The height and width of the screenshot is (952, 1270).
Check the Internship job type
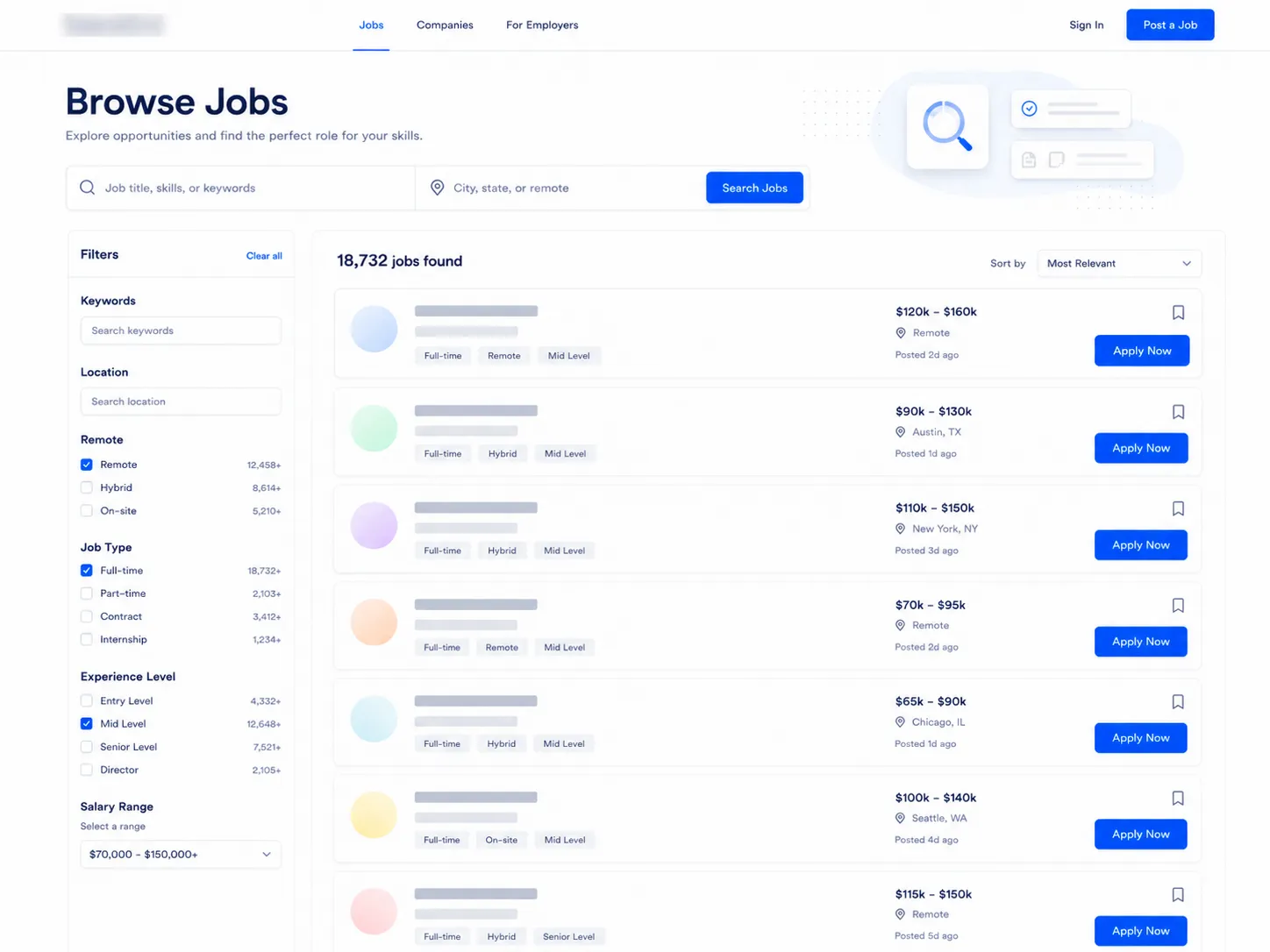pos(87,639)
